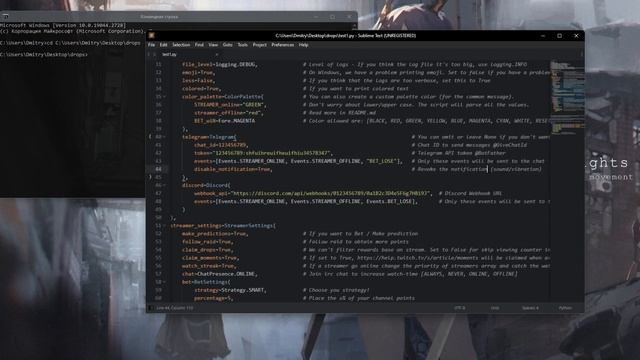The height and width of the screenshot is (360, 640).
Task: Open the Help menu
Action: point(303,45)
